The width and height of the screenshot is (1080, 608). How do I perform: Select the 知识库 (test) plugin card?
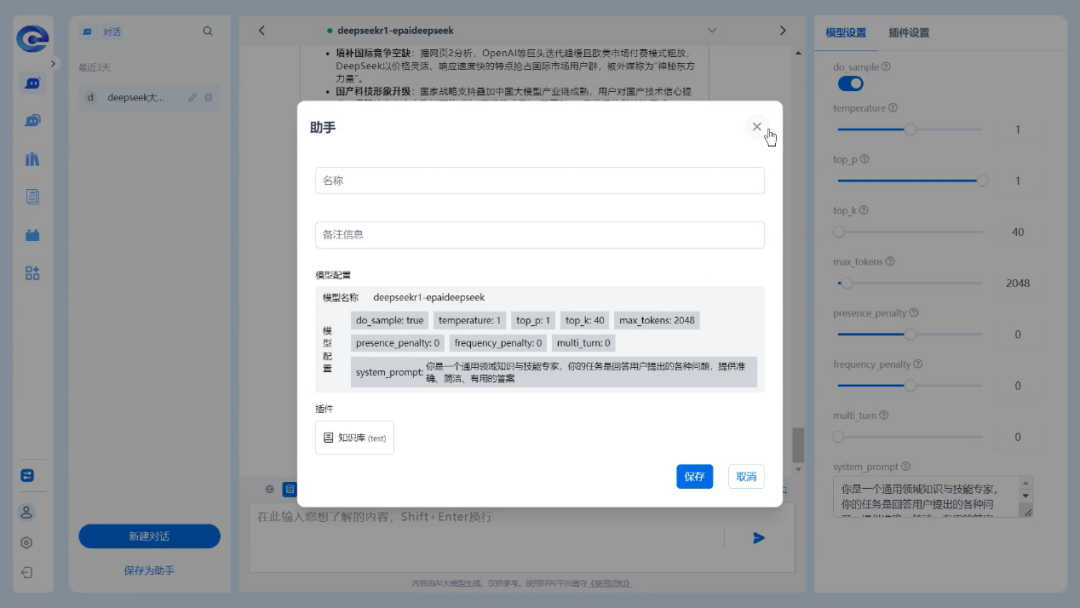[x=354, y=438]
